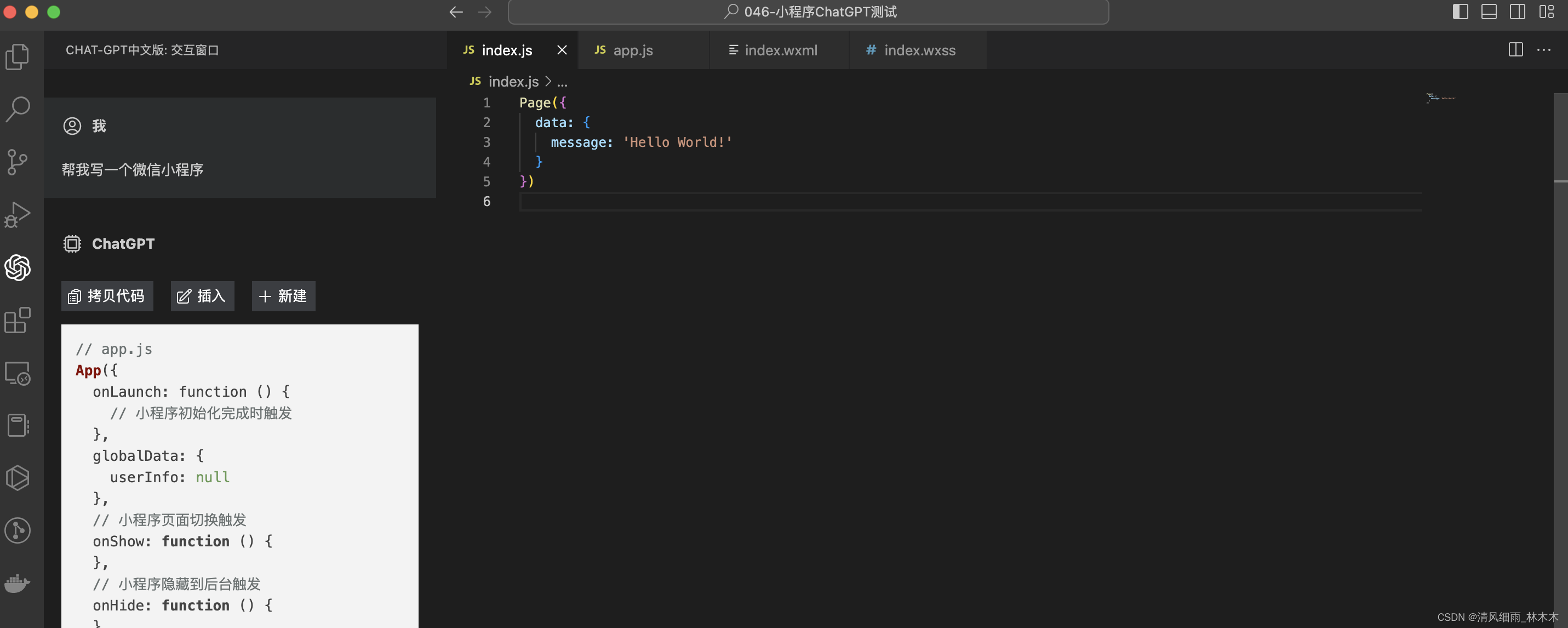Click index.js in the breadcrumb
1568x628 pixels.
tap(513, 82)
